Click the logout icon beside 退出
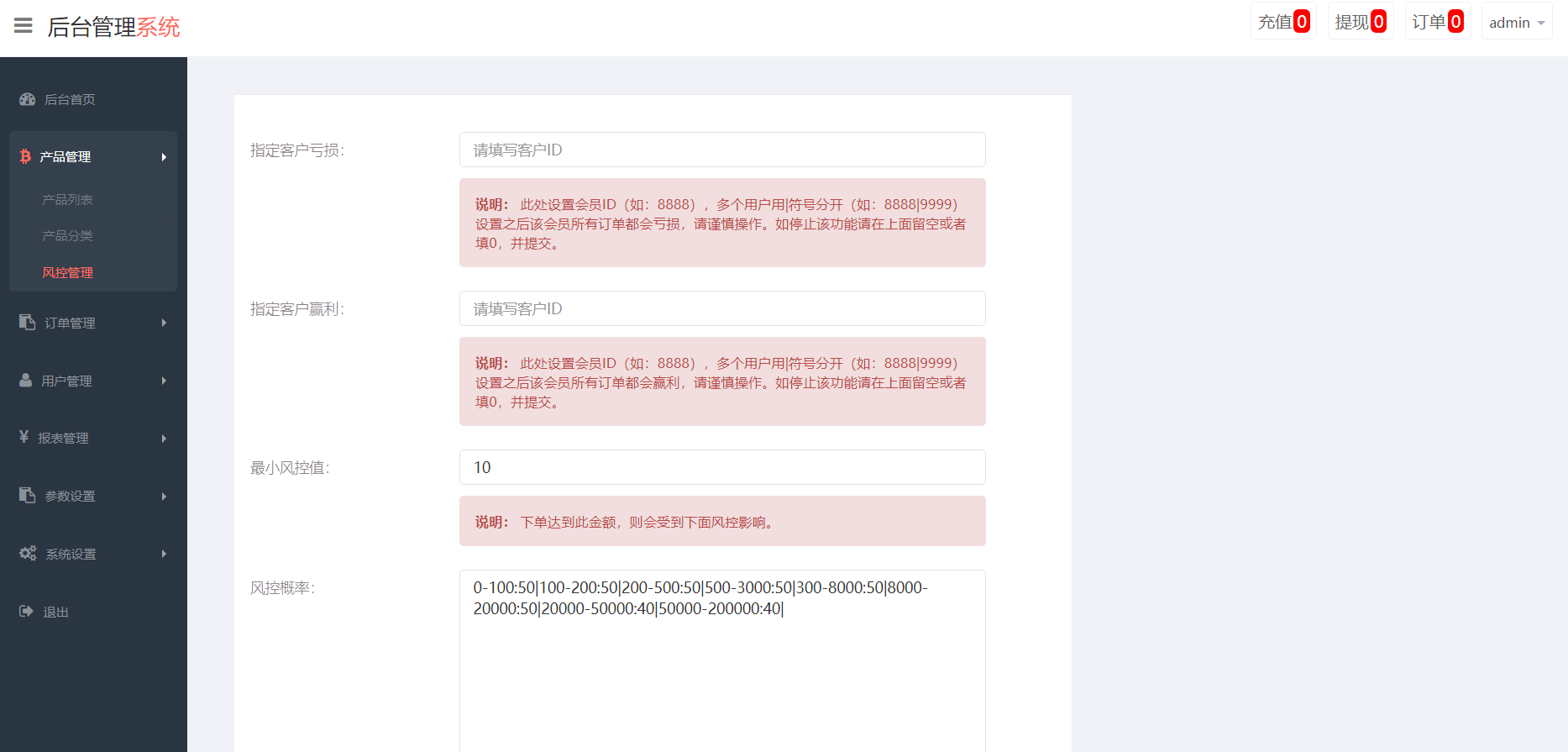The height and width of the screenshot is (752, 1568). click(26, 611)
